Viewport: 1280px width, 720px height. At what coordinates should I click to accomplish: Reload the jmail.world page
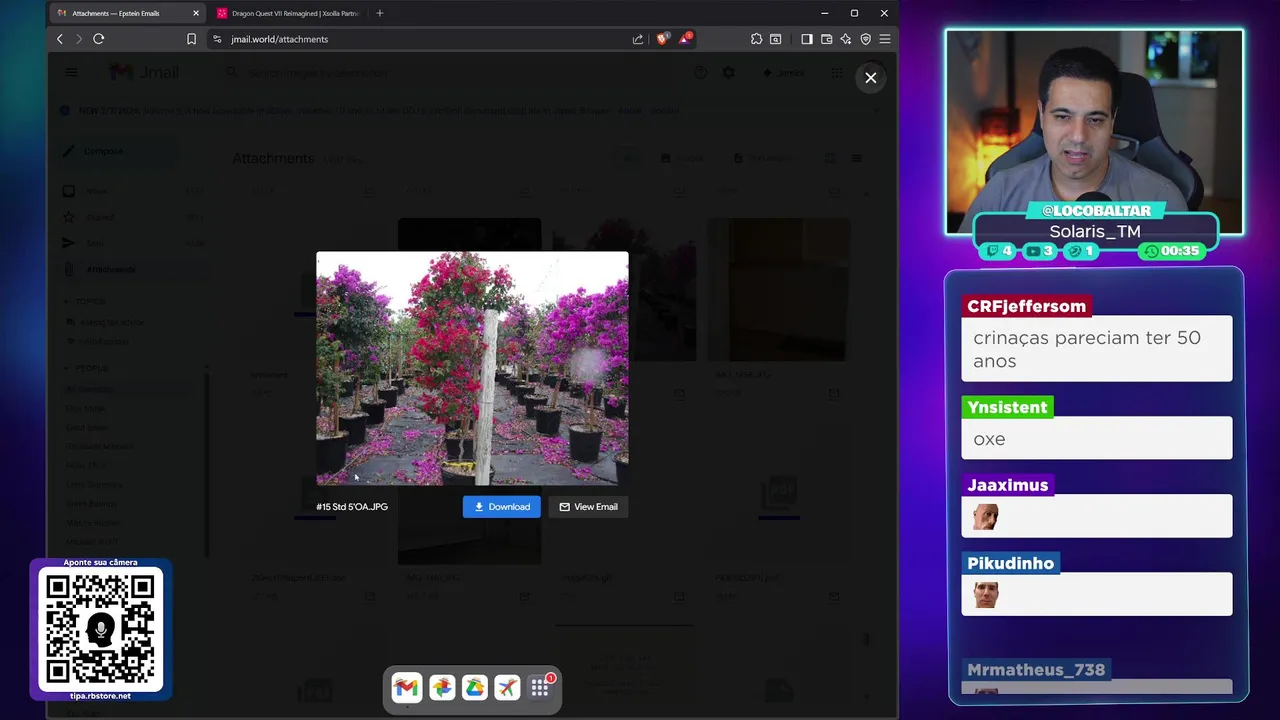click(99, 39)
